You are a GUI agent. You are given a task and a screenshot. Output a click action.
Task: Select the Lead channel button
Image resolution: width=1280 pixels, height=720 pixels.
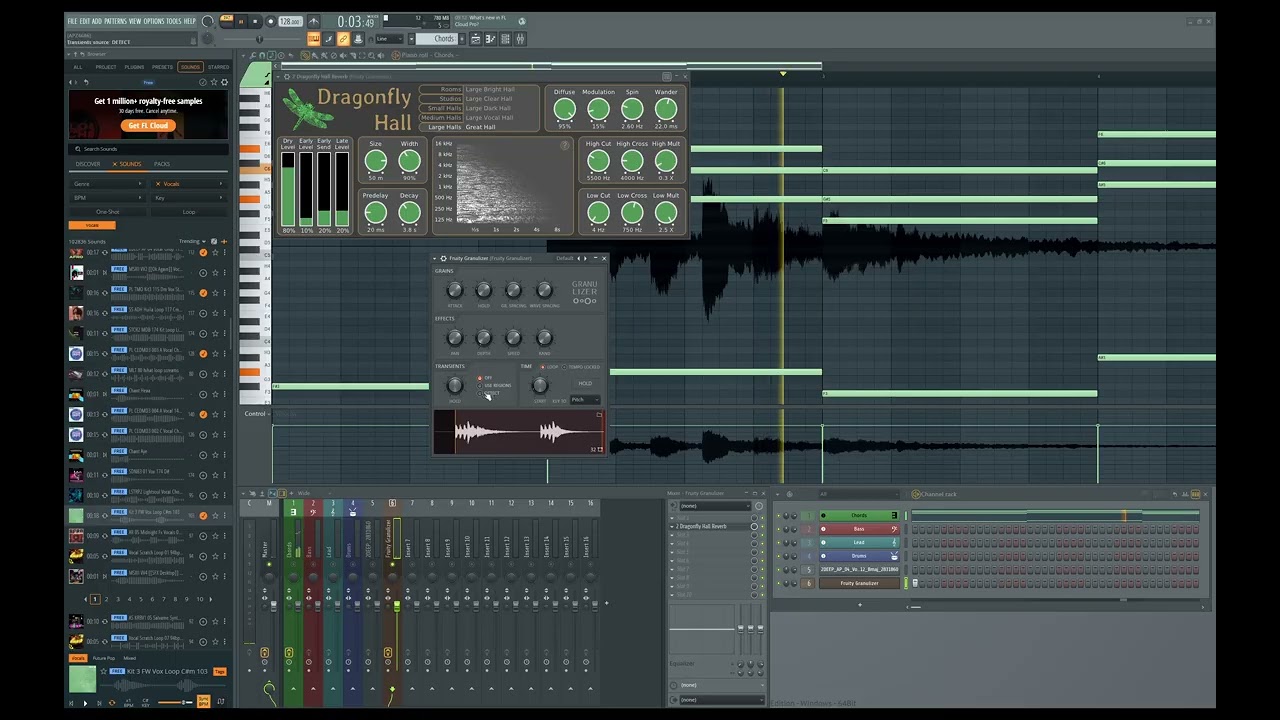pos(859,542)
